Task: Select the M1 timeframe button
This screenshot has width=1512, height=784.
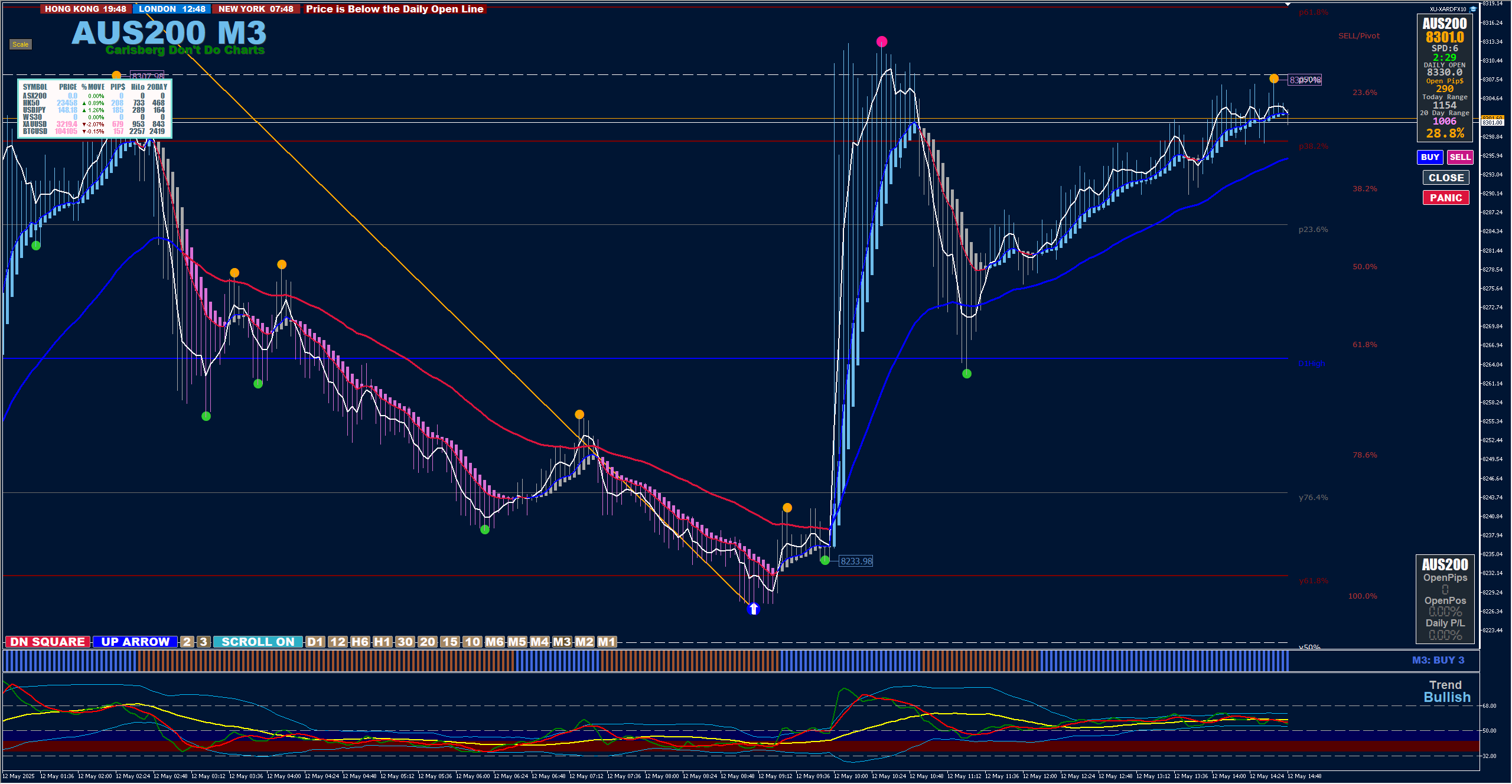Action: pos(607,642)
